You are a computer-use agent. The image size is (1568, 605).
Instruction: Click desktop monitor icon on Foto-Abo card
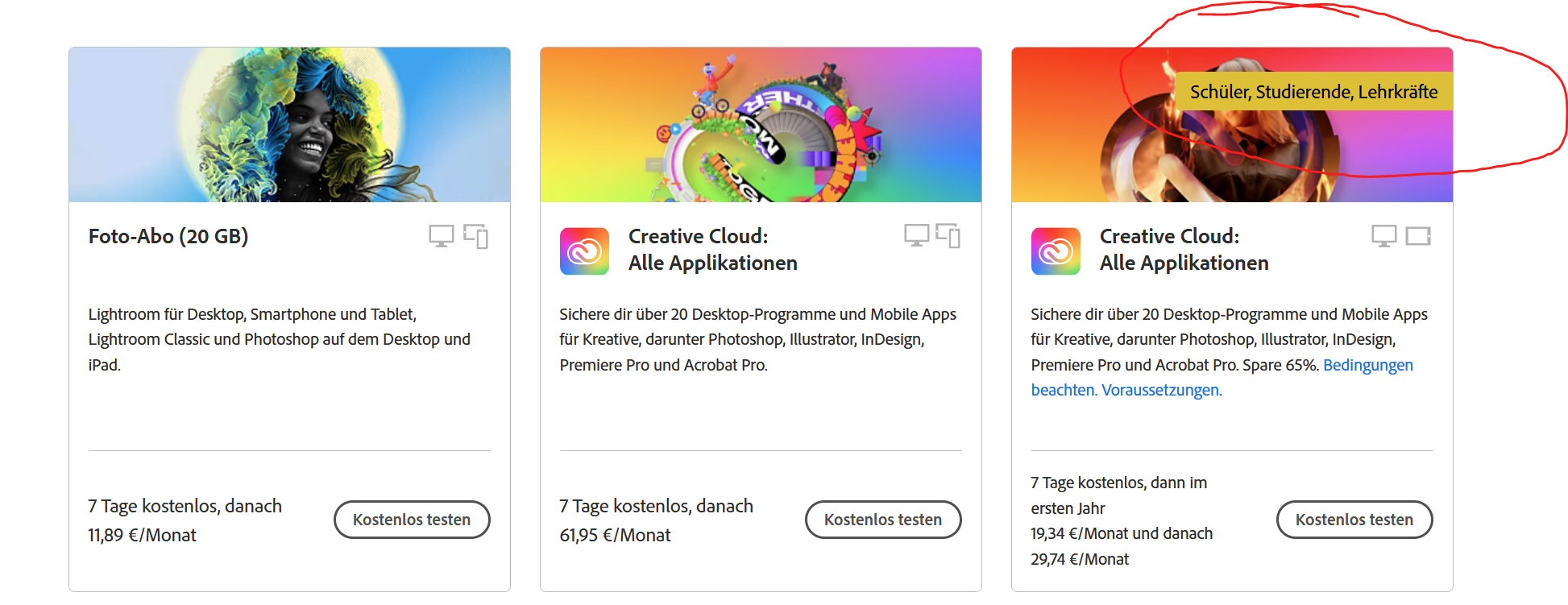click(x=442, y=236)
